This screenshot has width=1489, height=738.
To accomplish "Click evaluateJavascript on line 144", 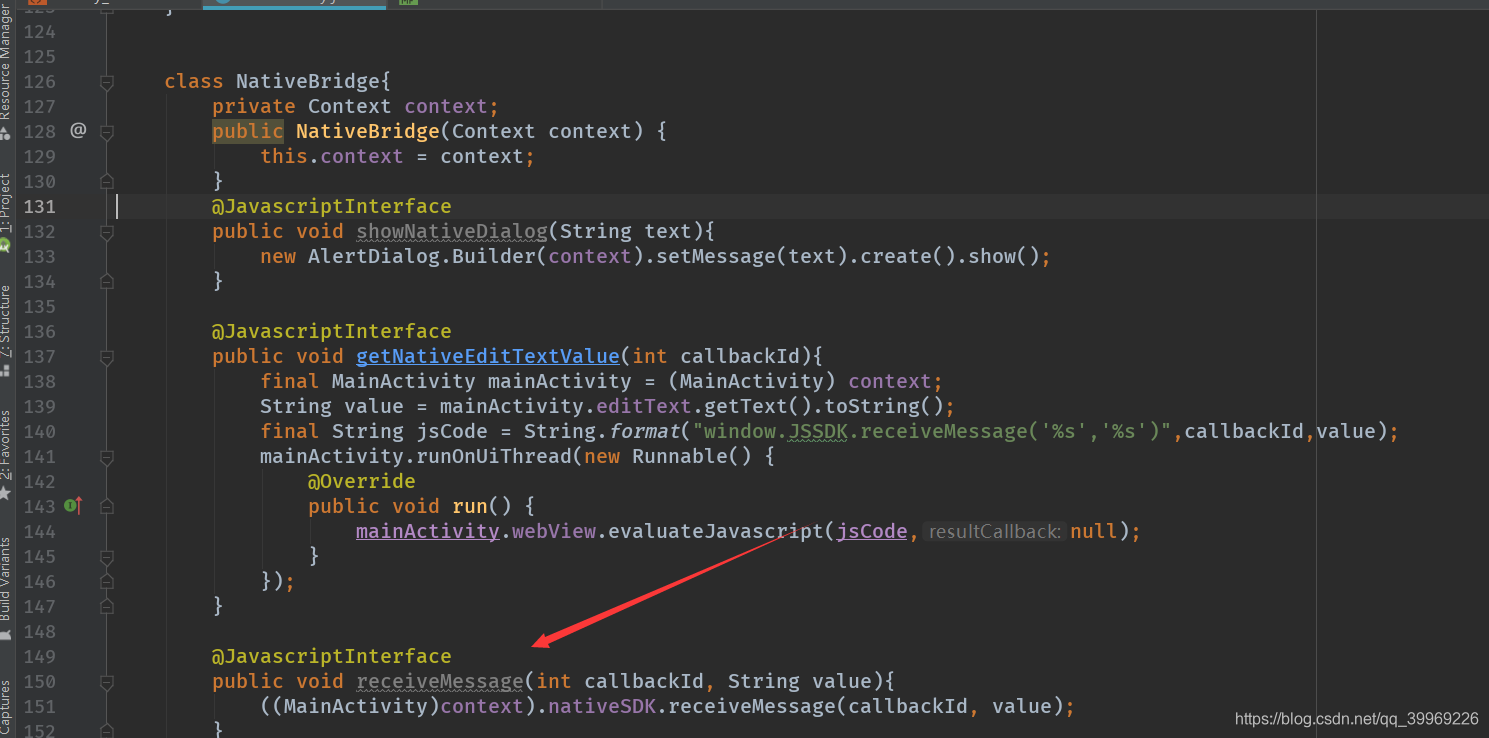I will click(x=716, y=531).
